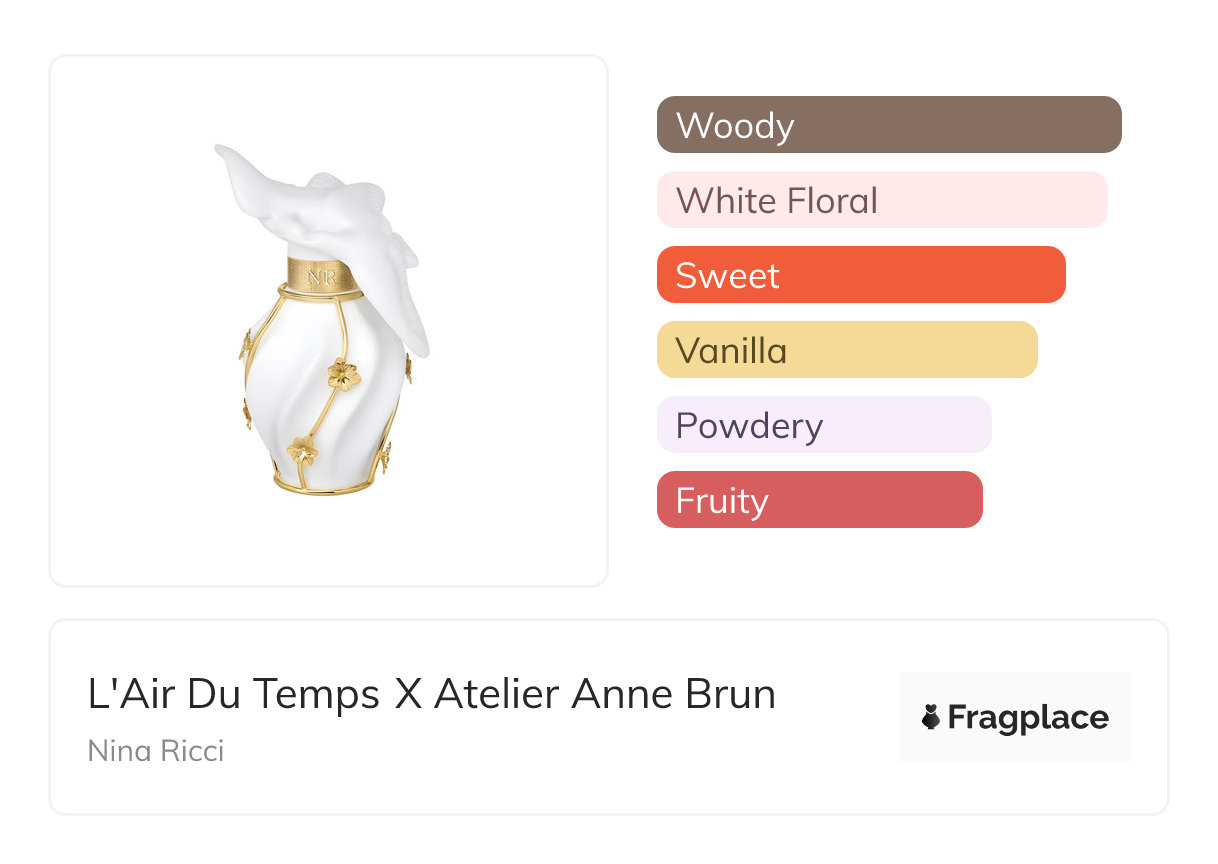Viewport: 1218px width, 864px height.
Task: Click the lower gold flower near bottle base
Action: pos(302,450)
